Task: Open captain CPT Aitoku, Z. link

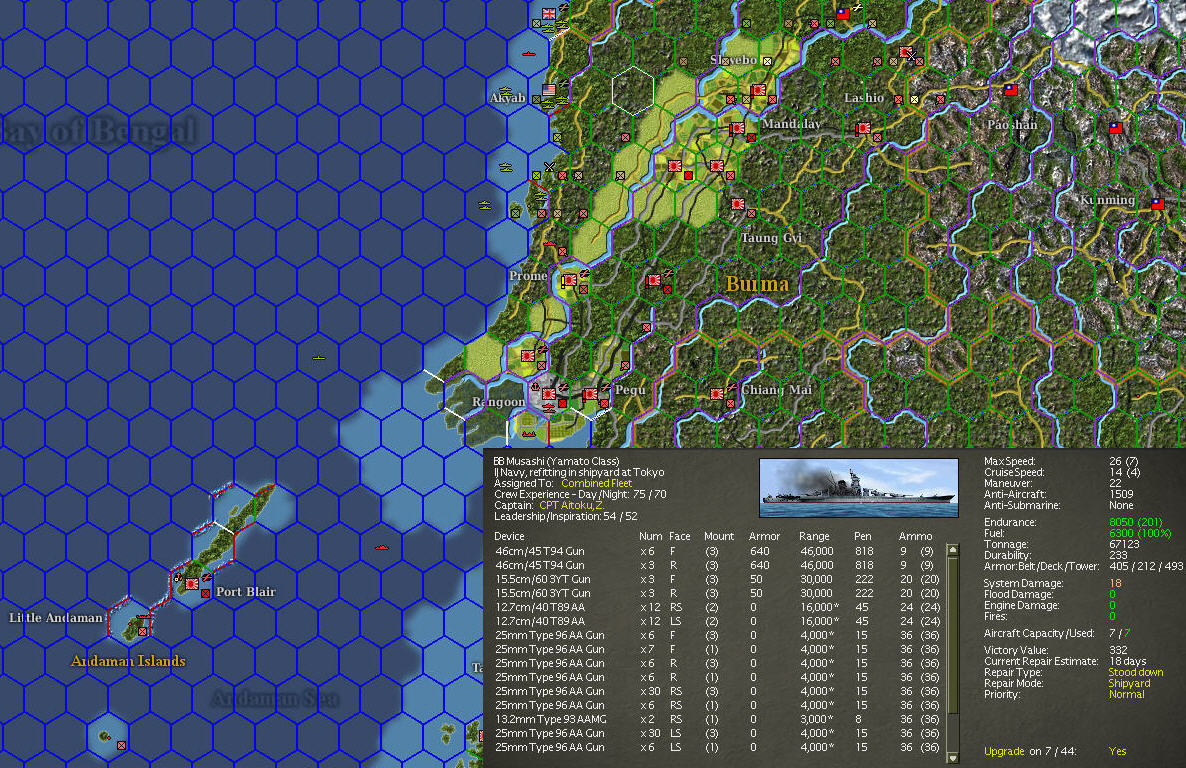Action: pyautogui.click(x=571, y=505)
